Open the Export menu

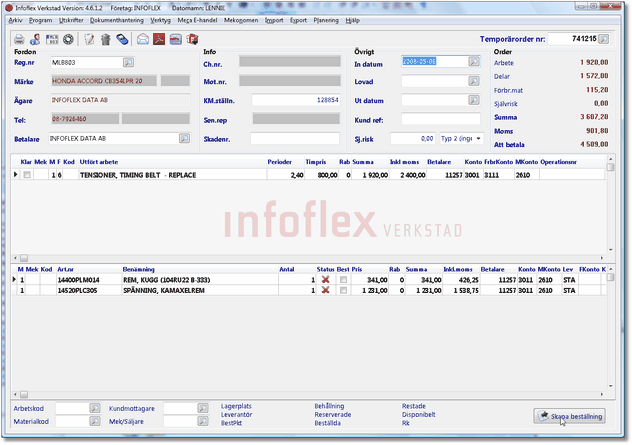(298, 20)
